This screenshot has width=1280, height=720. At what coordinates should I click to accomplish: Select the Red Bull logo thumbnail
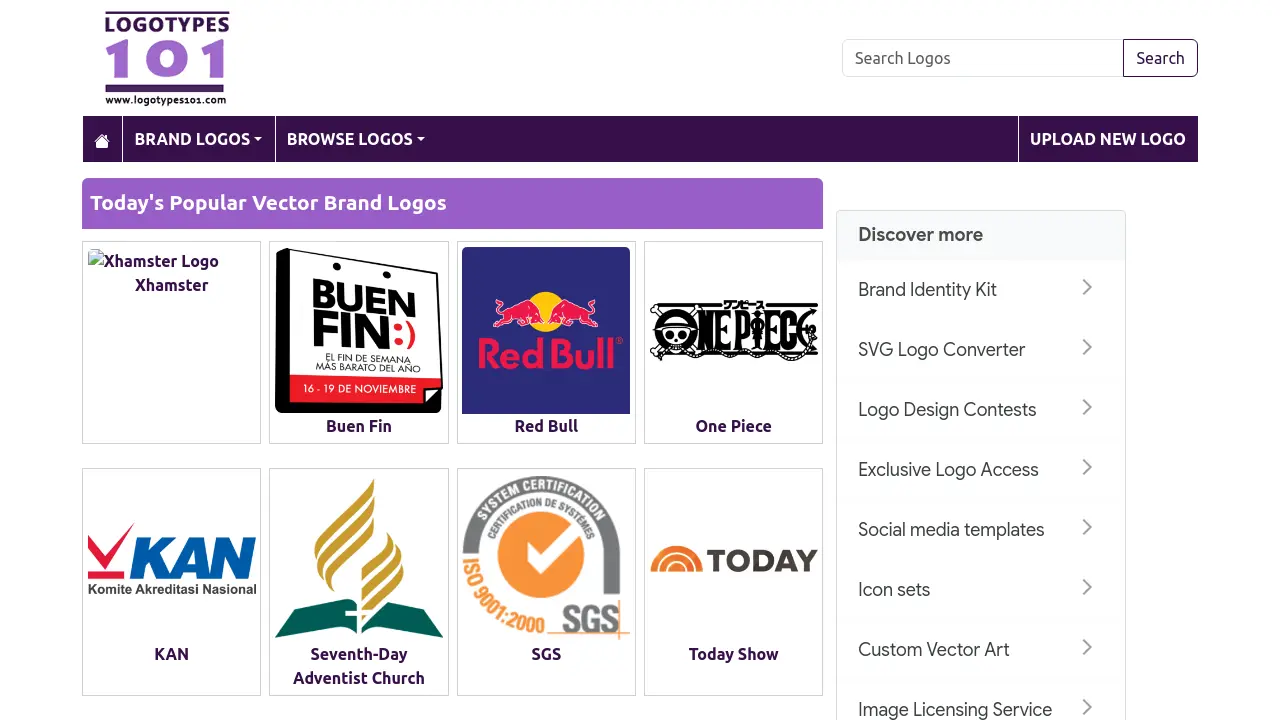[546, 330]
